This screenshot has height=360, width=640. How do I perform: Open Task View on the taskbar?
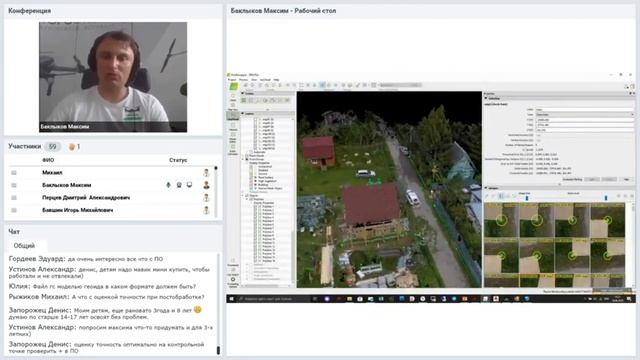coord(315,299)
